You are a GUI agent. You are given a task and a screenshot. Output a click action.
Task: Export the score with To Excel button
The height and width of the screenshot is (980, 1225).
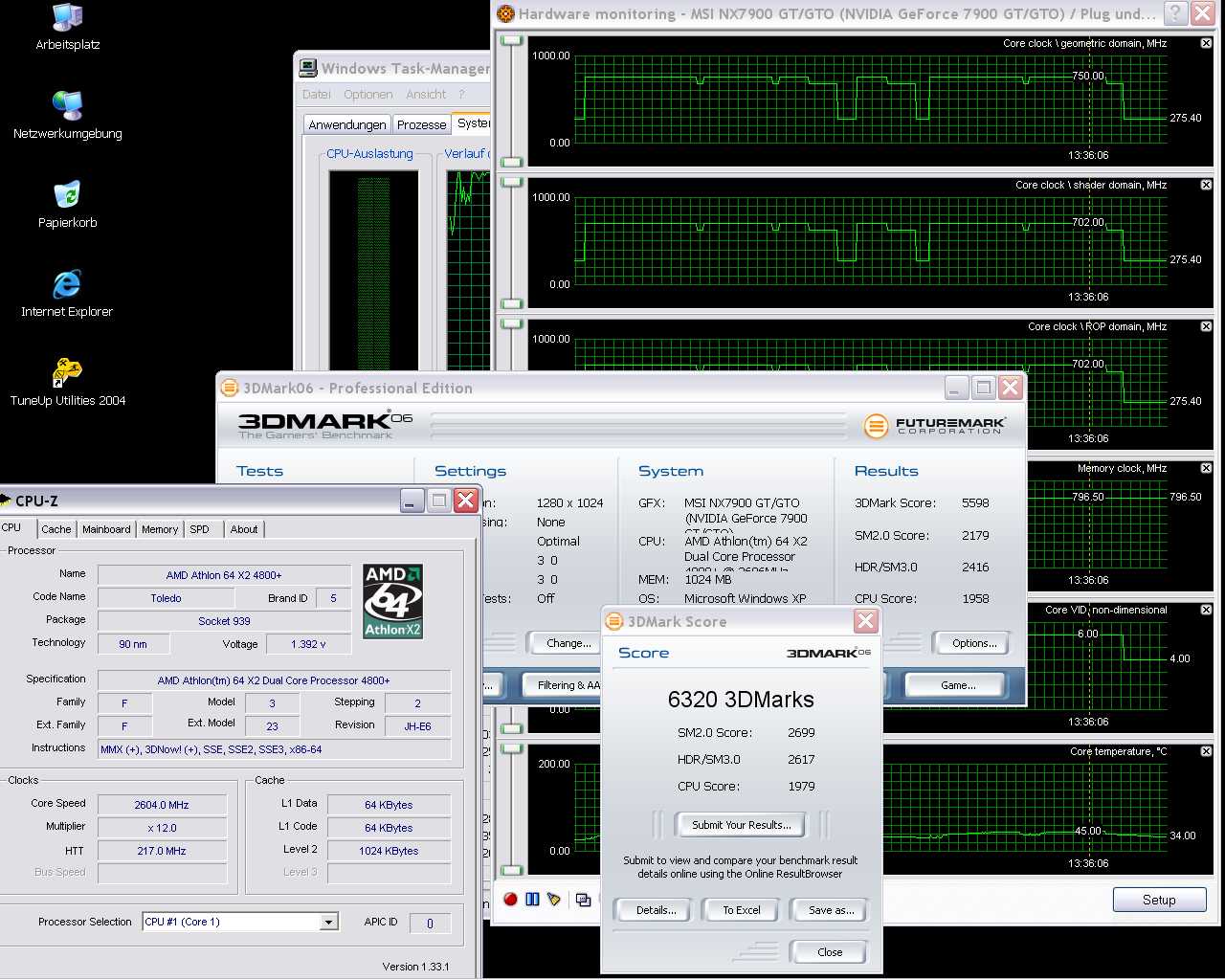click(x=742, y=910)
